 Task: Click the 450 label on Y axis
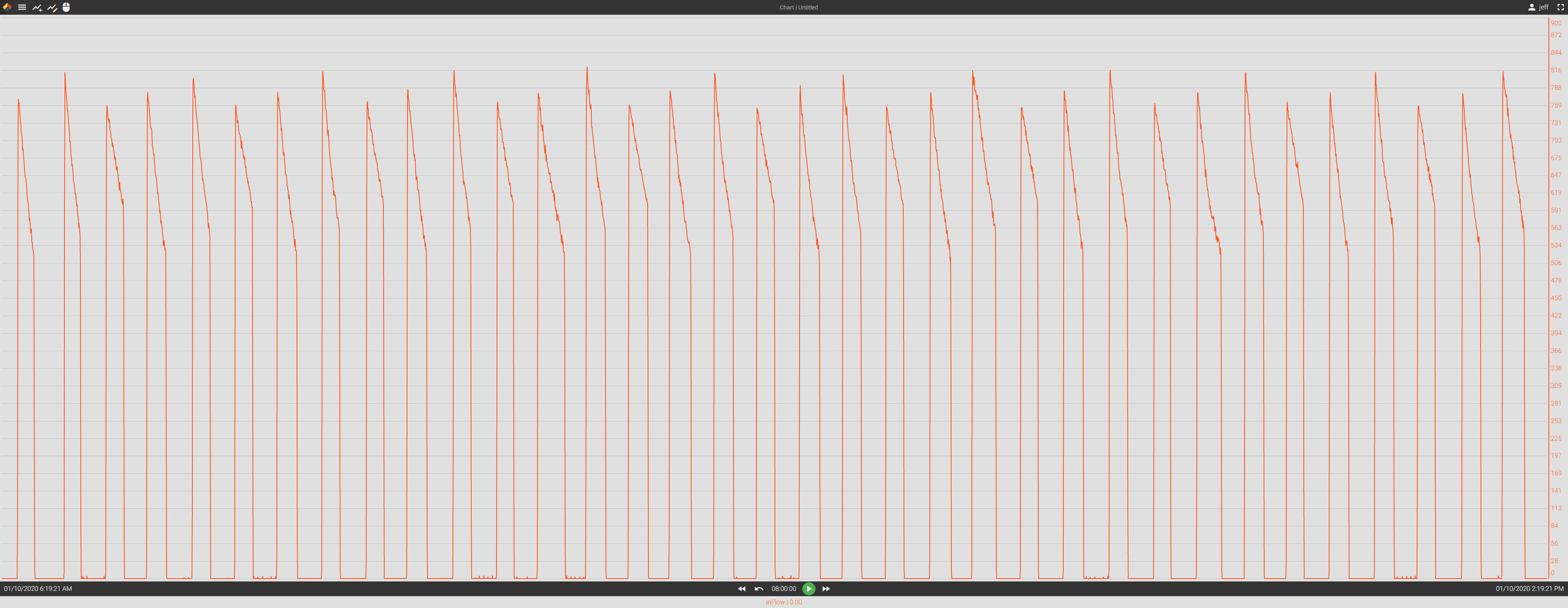click(1556, 298)
